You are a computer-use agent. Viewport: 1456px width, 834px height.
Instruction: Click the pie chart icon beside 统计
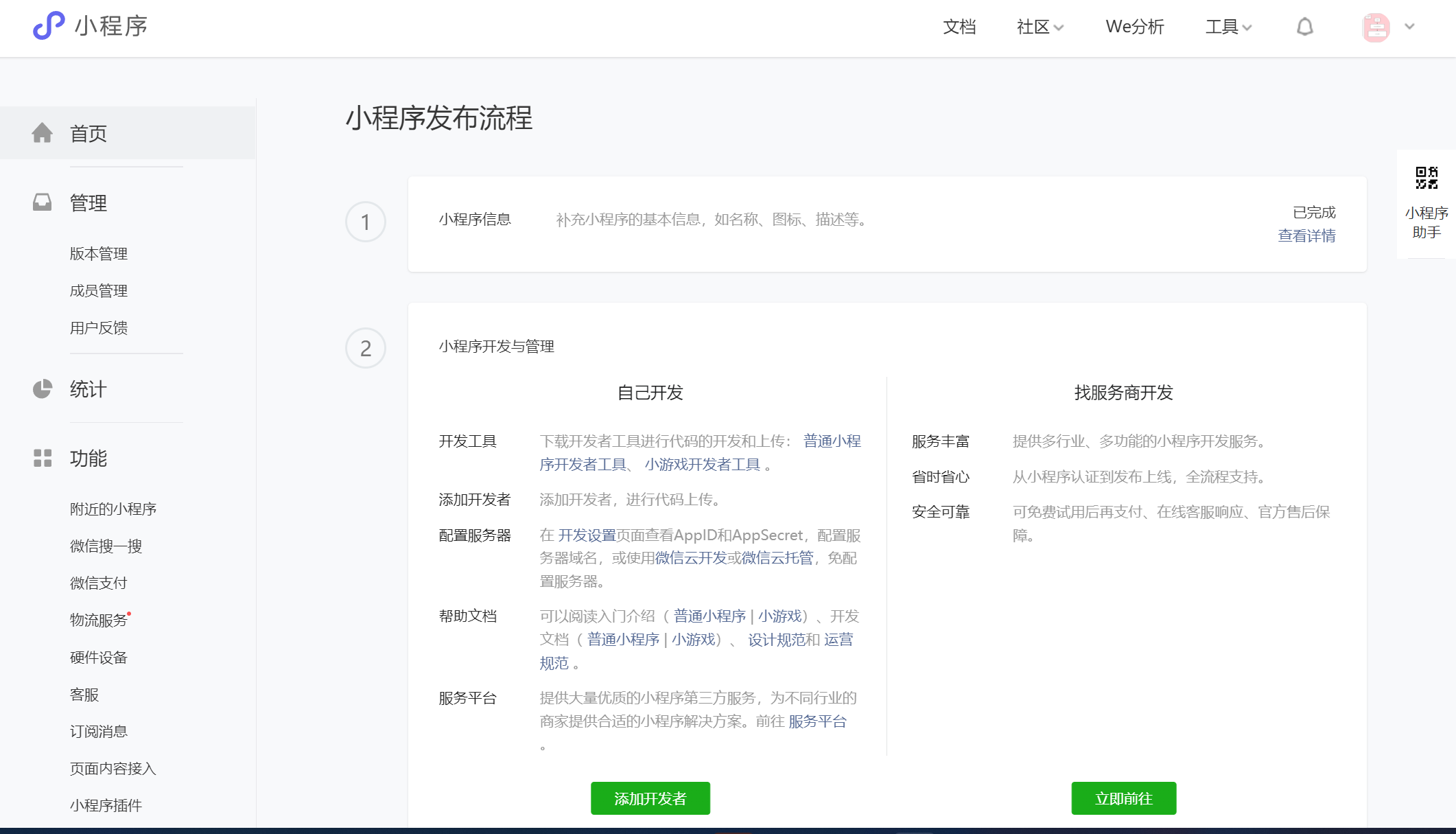(x=43, y=389)
